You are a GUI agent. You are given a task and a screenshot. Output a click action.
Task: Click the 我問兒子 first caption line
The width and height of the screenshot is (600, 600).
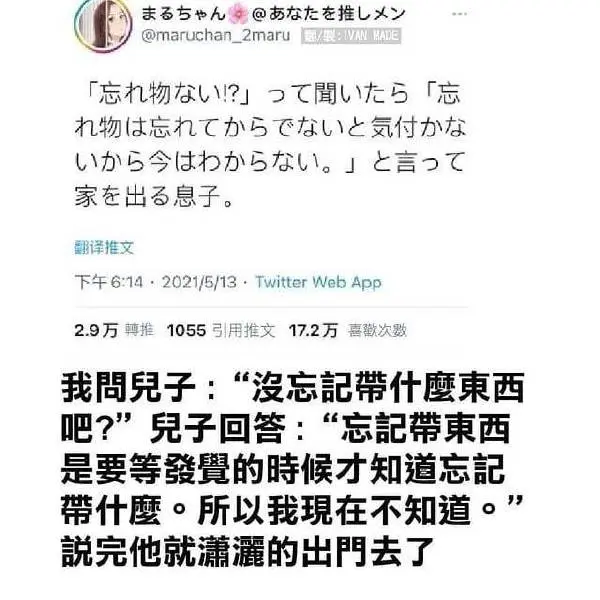(x=293, y=387)
